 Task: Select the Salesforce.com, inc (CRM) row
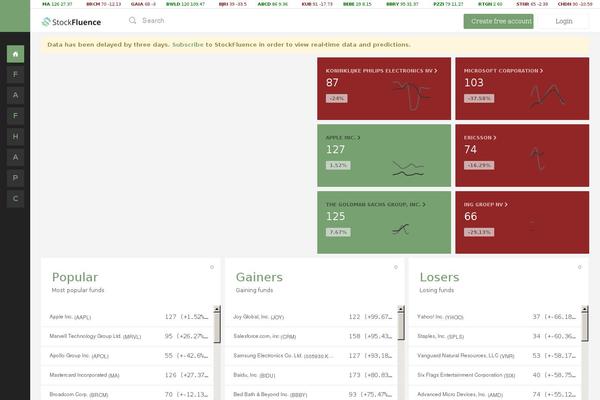tap(311, 336)
